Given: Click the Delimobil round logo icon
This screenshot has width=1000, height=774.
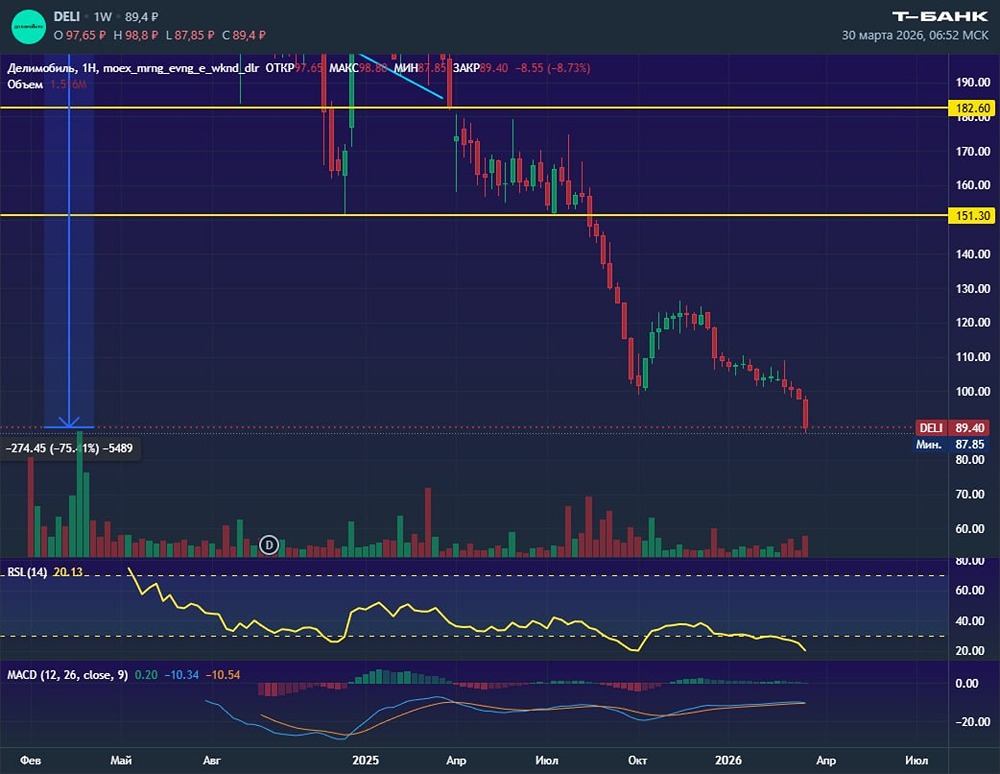Looking at the screenshot, I should 29,25.
